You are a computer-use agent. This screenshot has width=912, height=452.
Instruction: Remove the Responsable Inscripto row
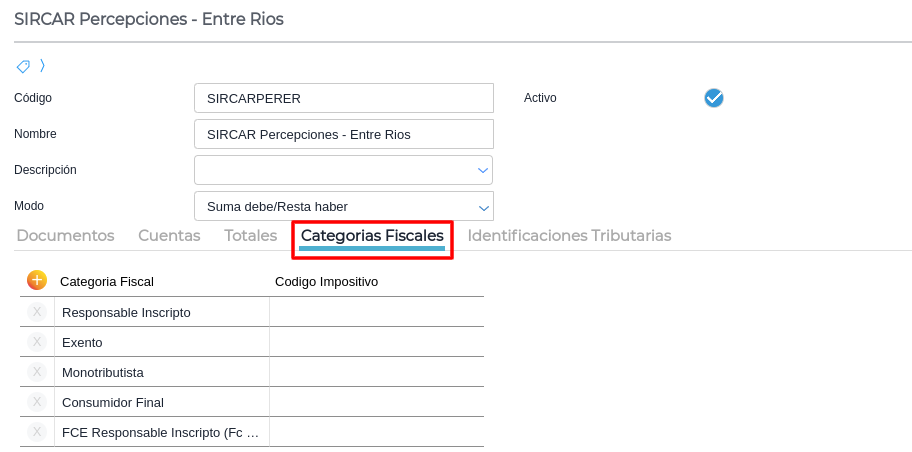[x=37, y=312]
